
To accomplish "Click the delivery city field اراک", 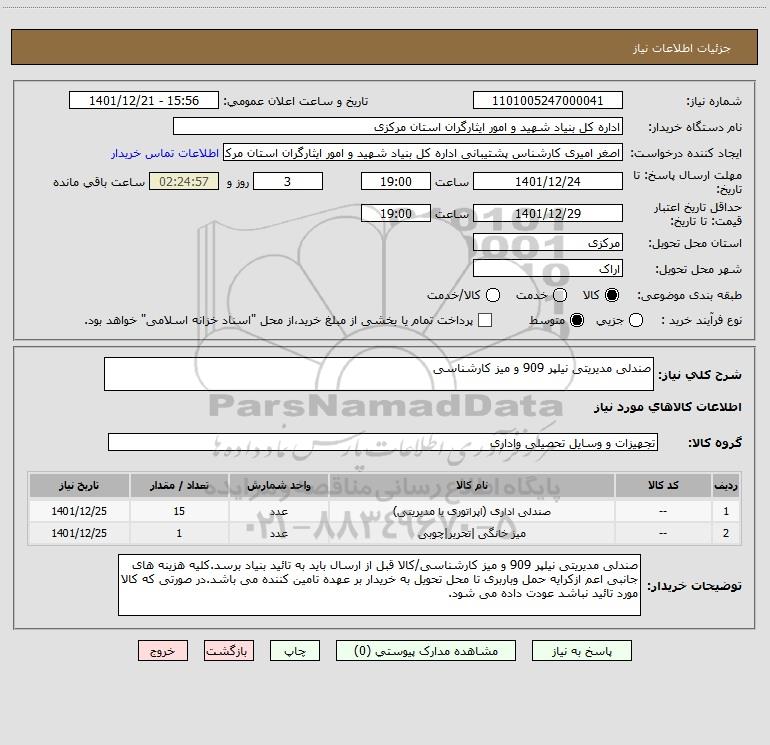I will (548, 269).
